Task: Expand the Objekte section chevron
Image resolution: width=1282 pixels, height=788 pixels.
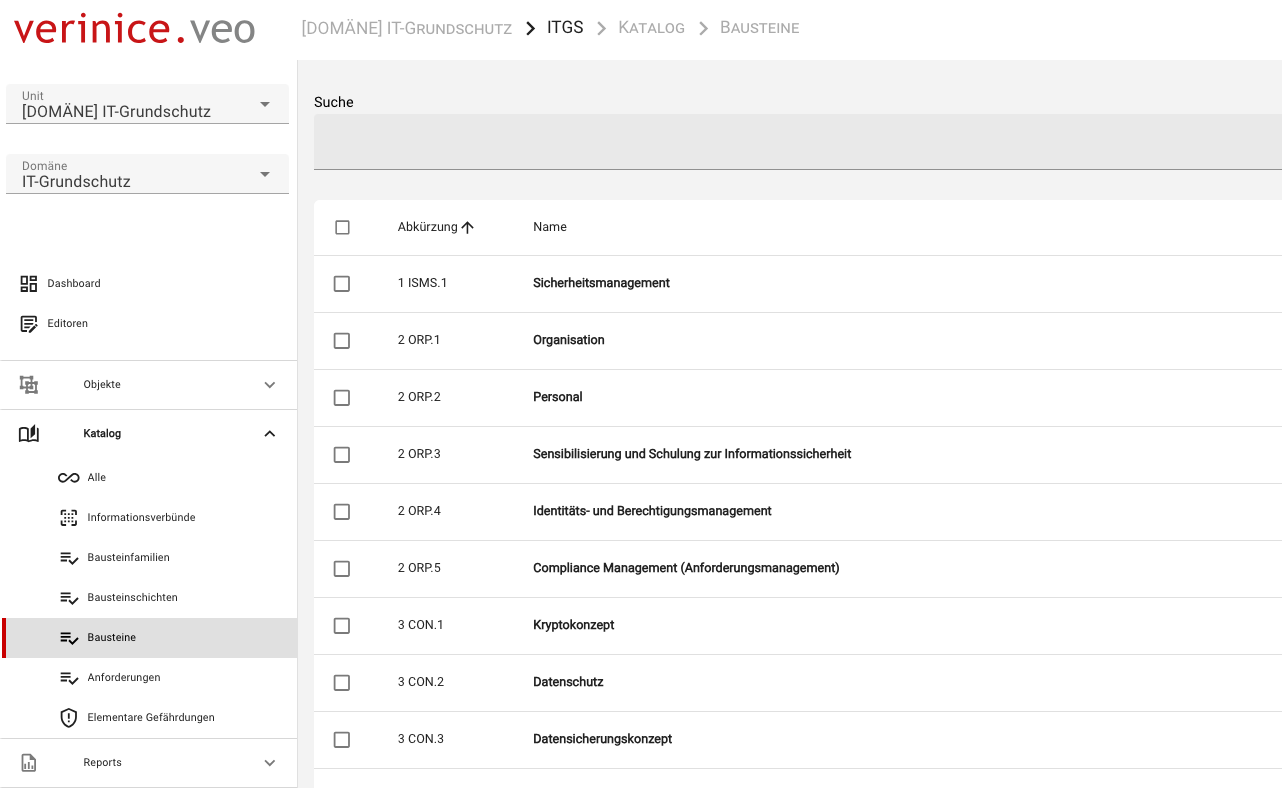Action: click(269, 385)
